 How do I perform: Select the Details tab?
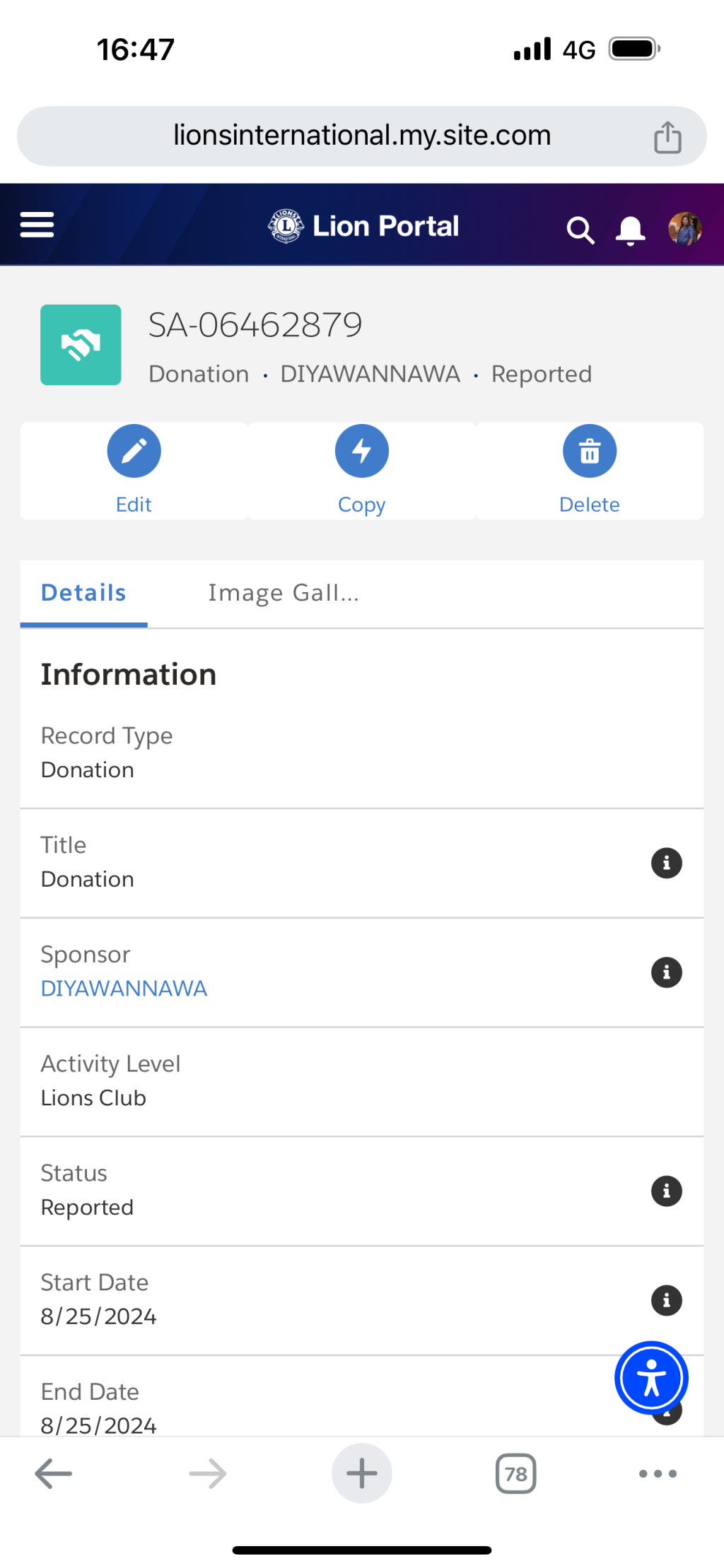coord(83,593)
